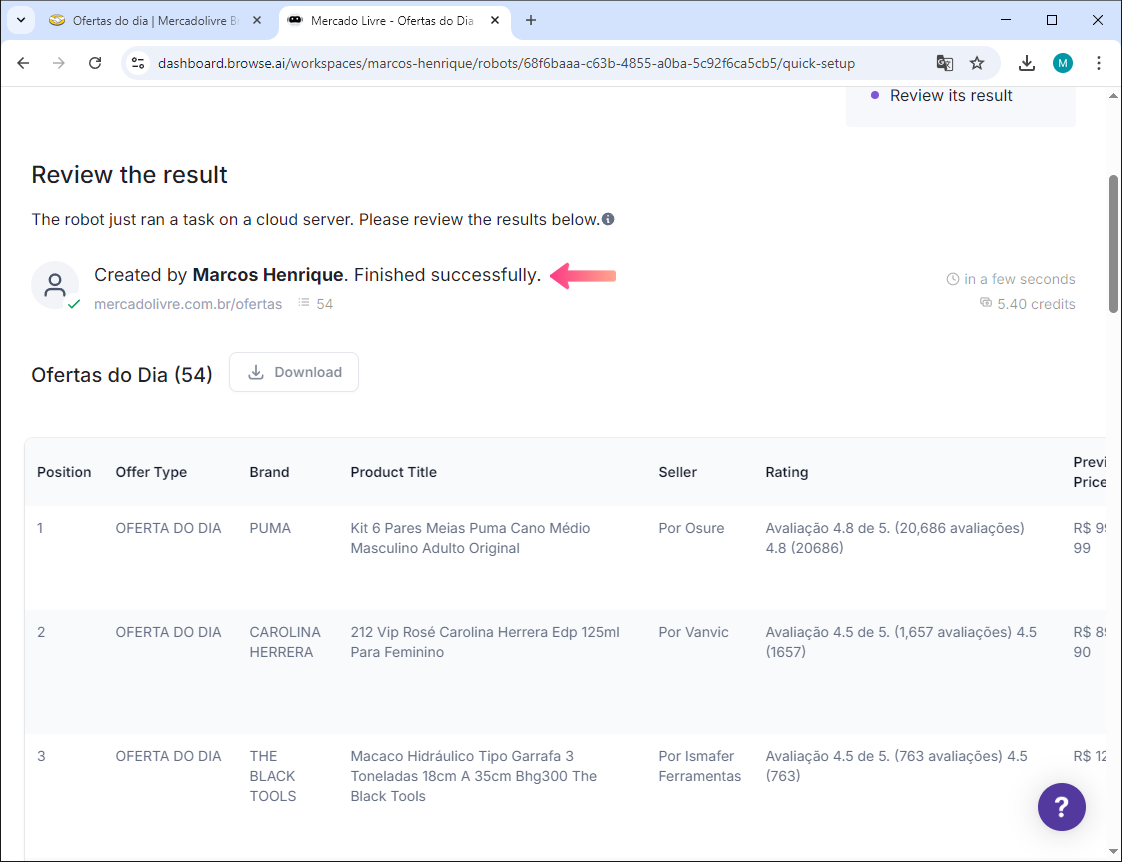Viewport: 1122px width, 862px height.
Task: Click the info icon beside results text
Action: 608,219
